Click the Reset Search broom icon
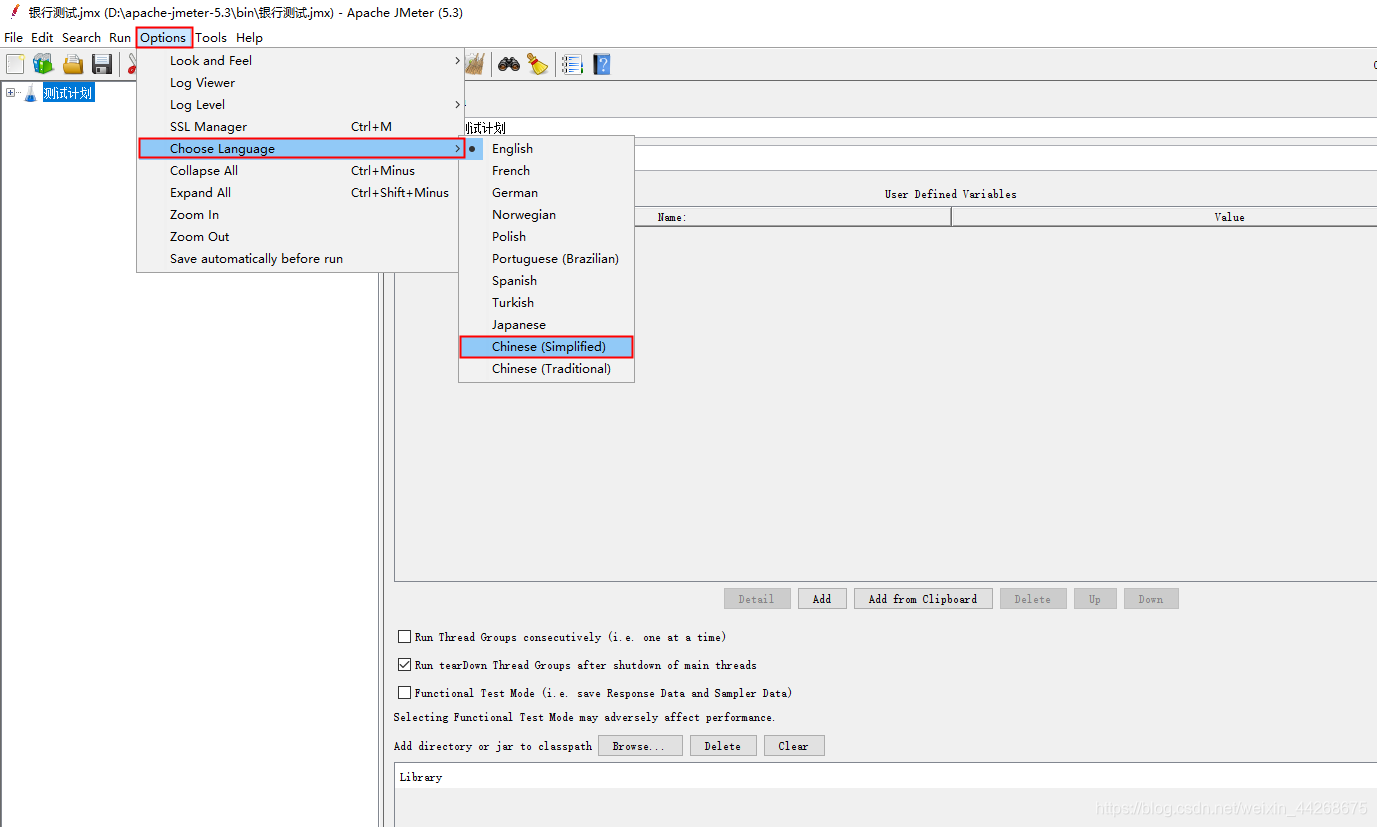Screen dimensions: 1377x827 point(538,64)
